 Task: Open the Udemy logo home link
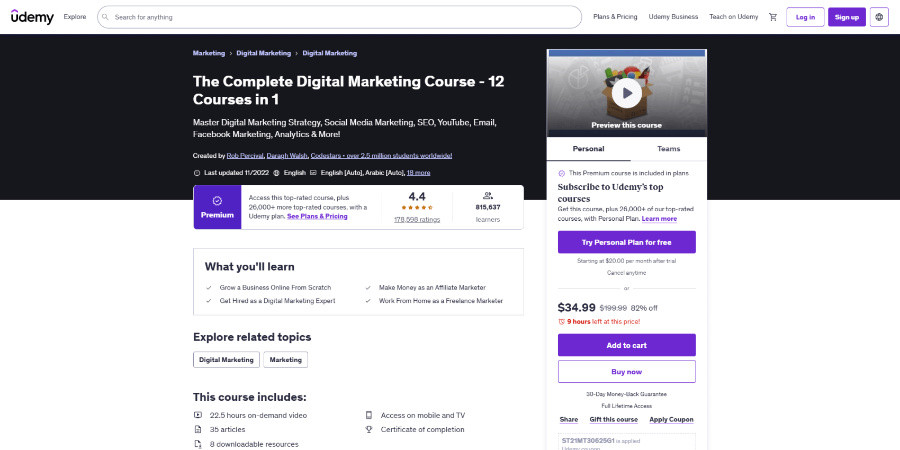32,17
